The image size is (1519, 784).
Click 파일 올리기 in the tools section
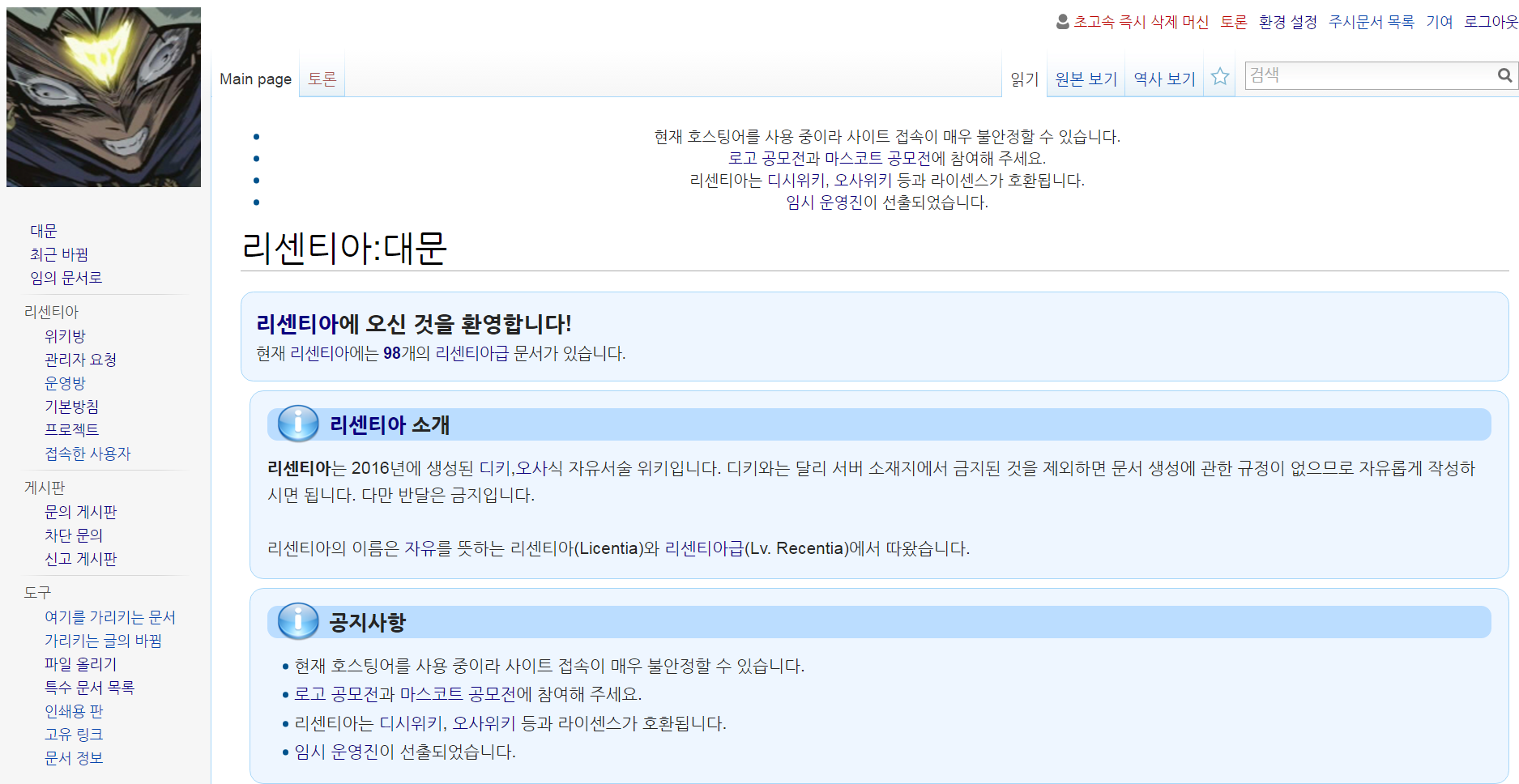[81, 664]
